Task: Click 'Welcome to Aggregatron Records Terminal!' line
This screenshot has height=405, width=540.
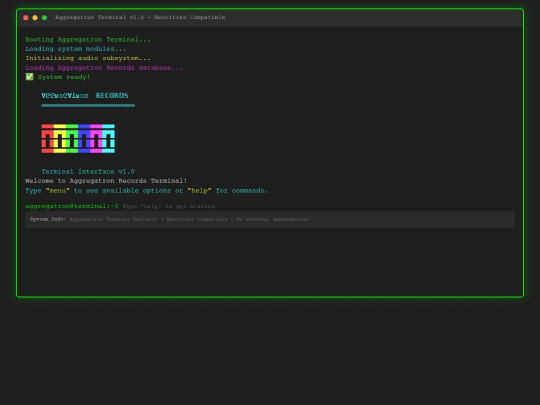Action: 106,181
